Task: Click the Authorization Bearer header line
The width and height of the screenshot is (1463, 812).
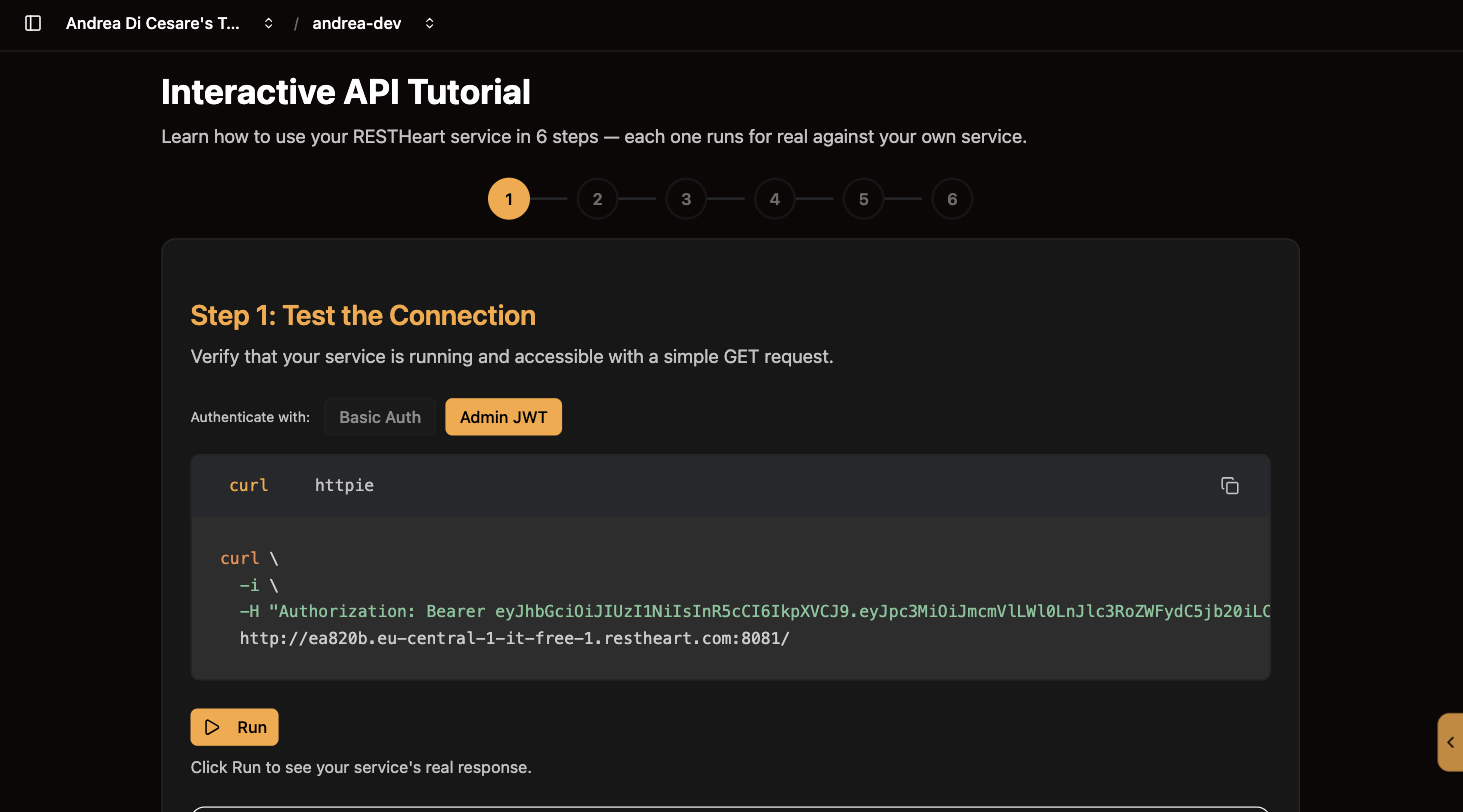Action: click(755, 611)
